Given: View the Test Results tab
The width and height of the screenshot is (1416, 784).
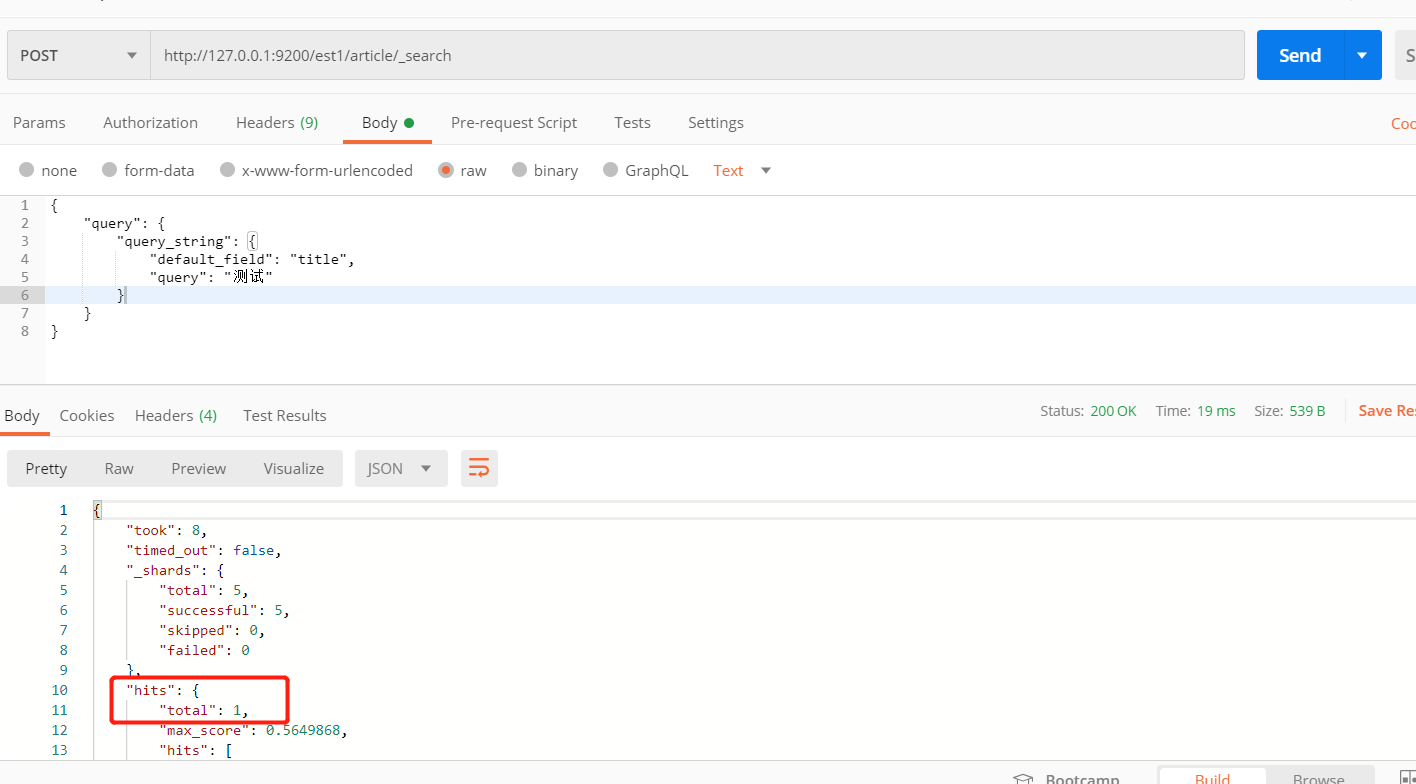Looking at the screenshot, I should coord(285,415).
